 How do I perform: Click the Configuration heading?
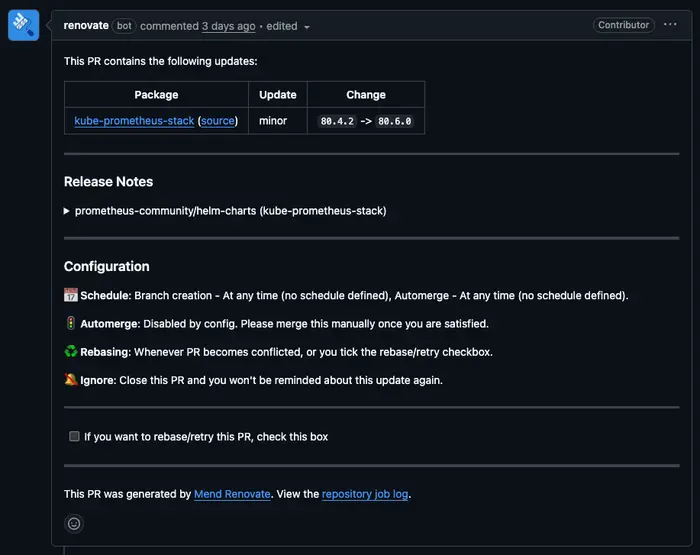point(107,267)
